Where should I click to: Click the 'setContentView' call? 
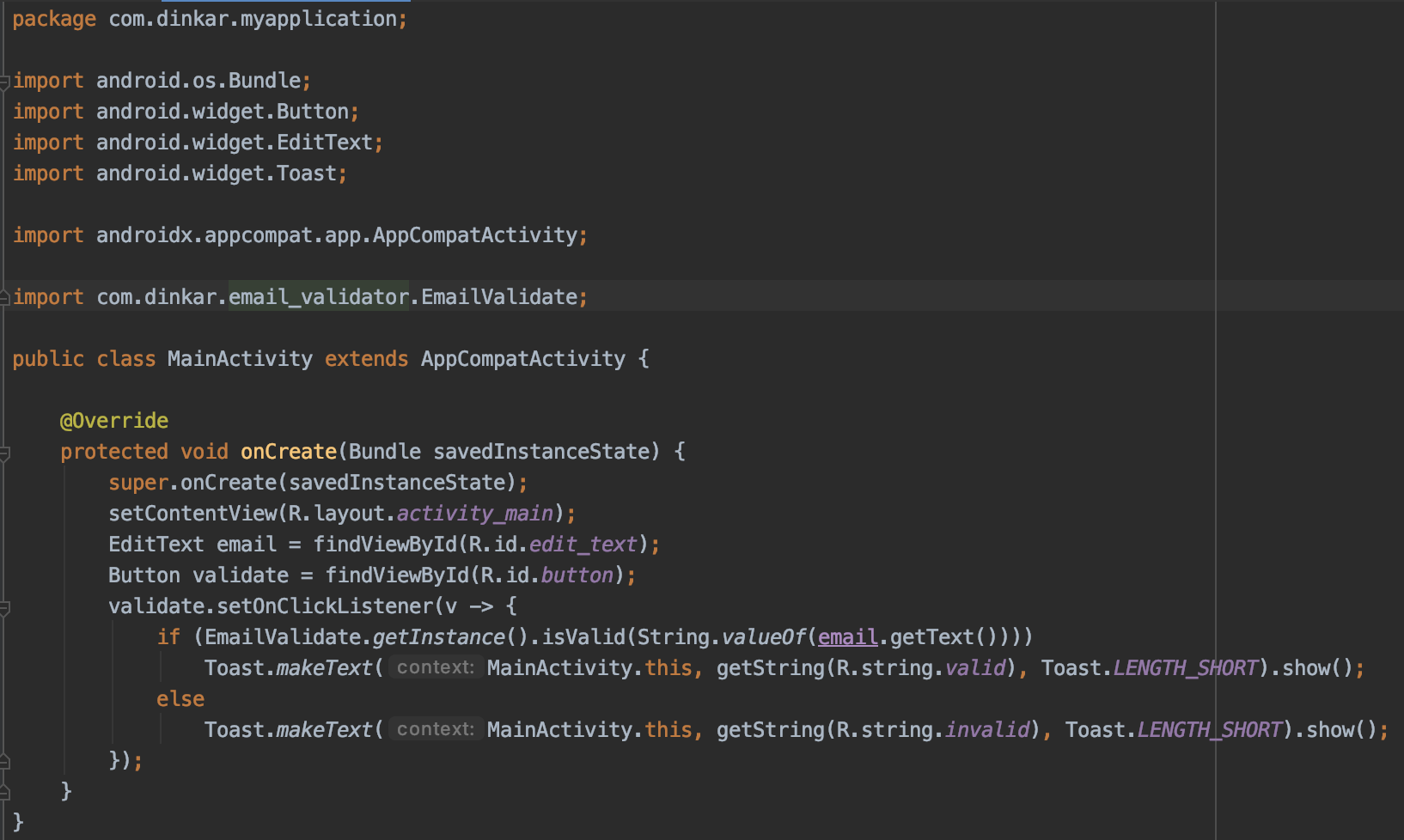tap(192, 514)
